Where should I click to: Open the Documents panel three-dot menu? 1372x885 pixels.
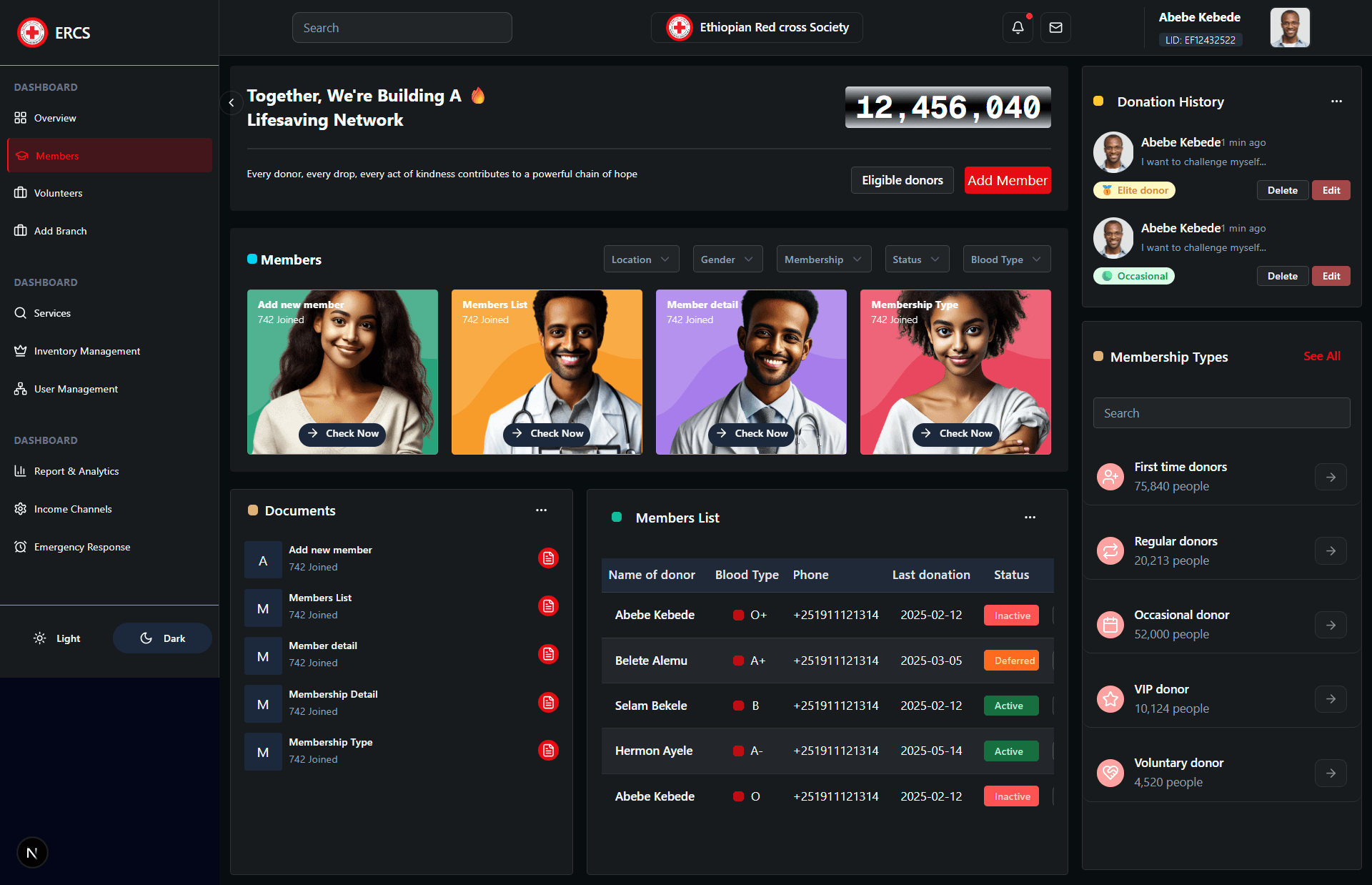(541, 510)
